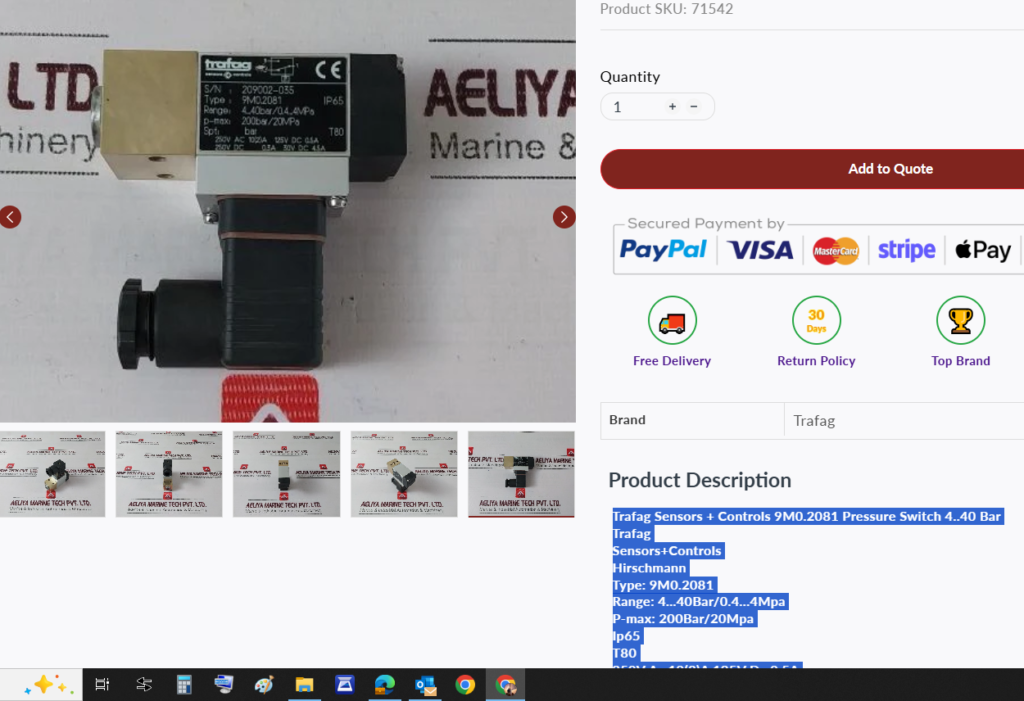Click the Task View taskbar icon
The image size is (1024, 701).
pyautogui.click(x=102, y=685)
